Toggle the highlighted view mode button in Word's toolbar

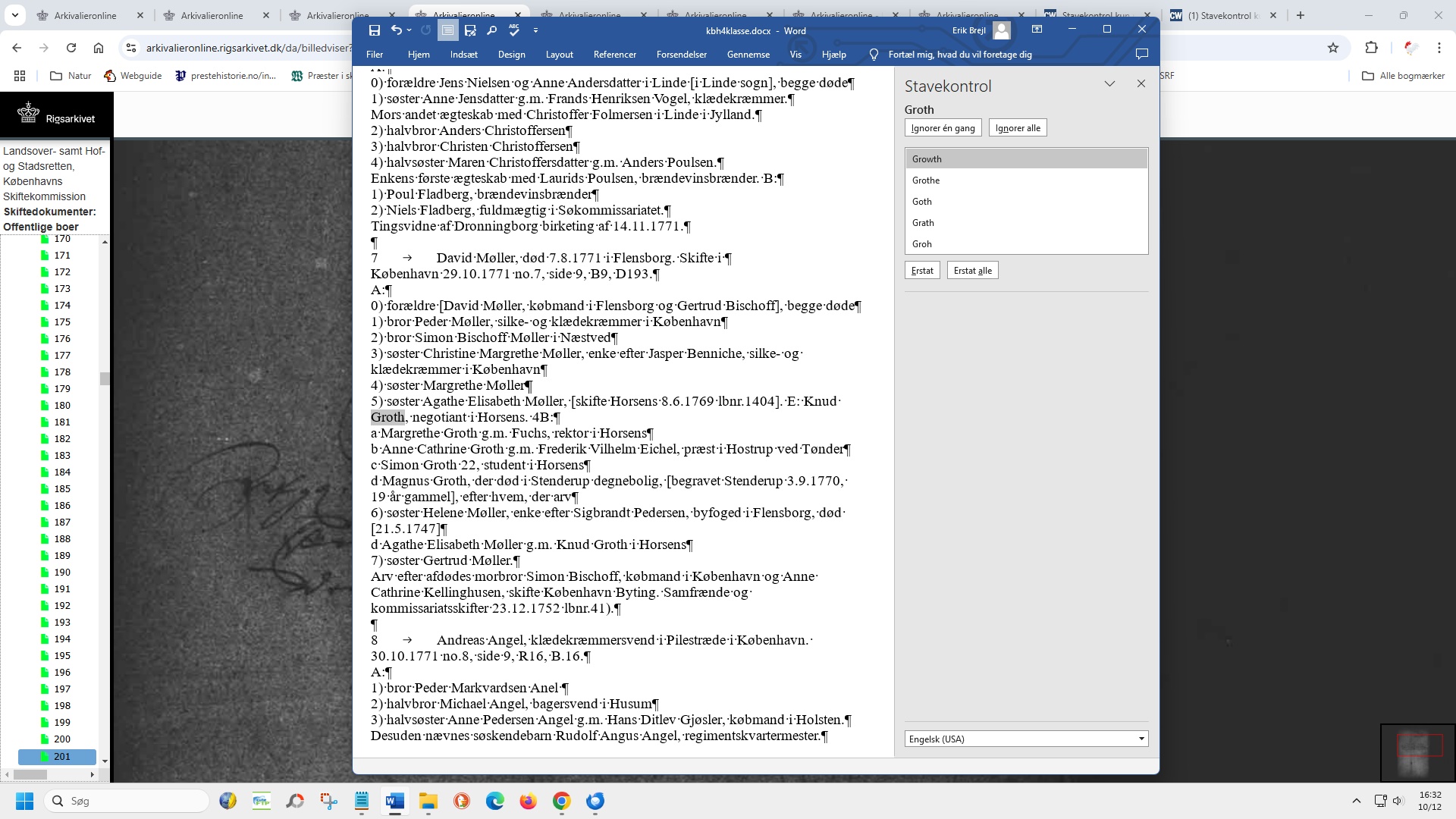point(447,30)
